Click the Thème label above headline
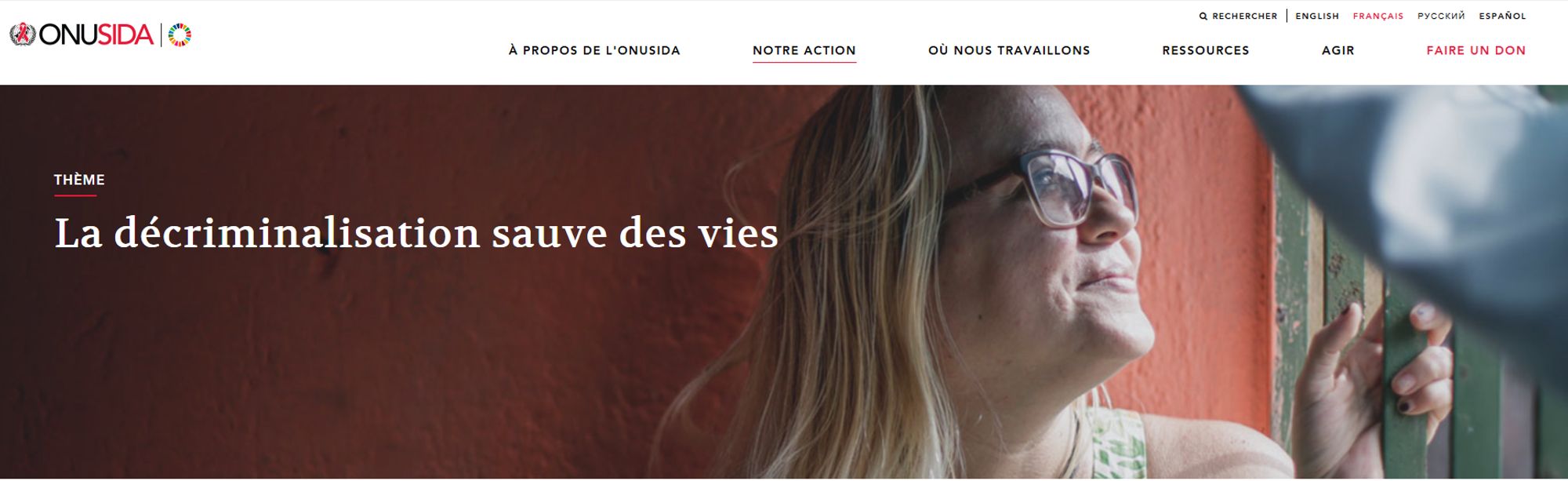Image resolution: width=1568 pixels, height=481 pixels. pyautogui.click(x=79, y=180)
